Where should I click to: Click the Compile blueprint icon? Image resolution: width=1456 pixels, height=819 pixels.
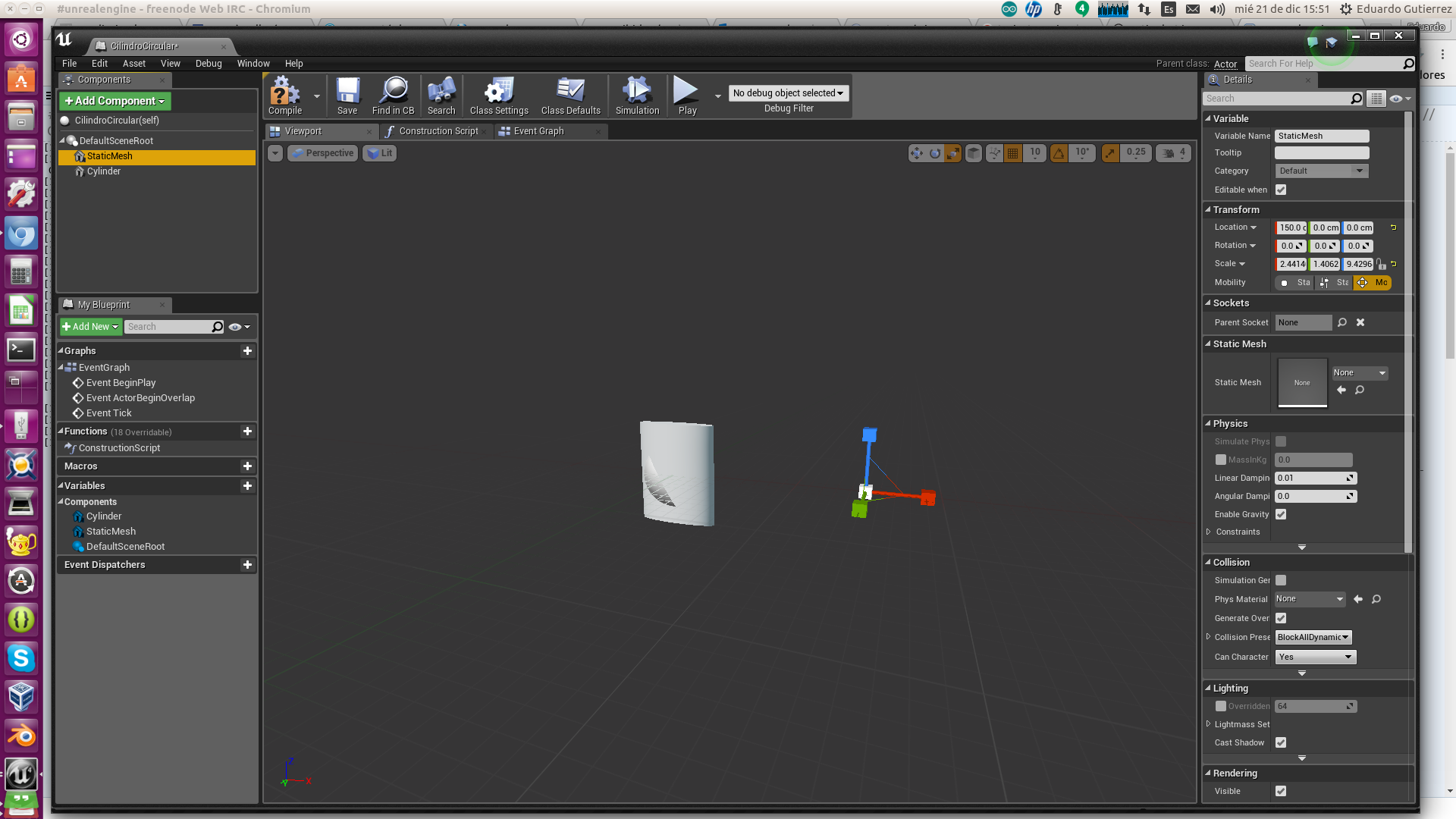coord(285,96)
